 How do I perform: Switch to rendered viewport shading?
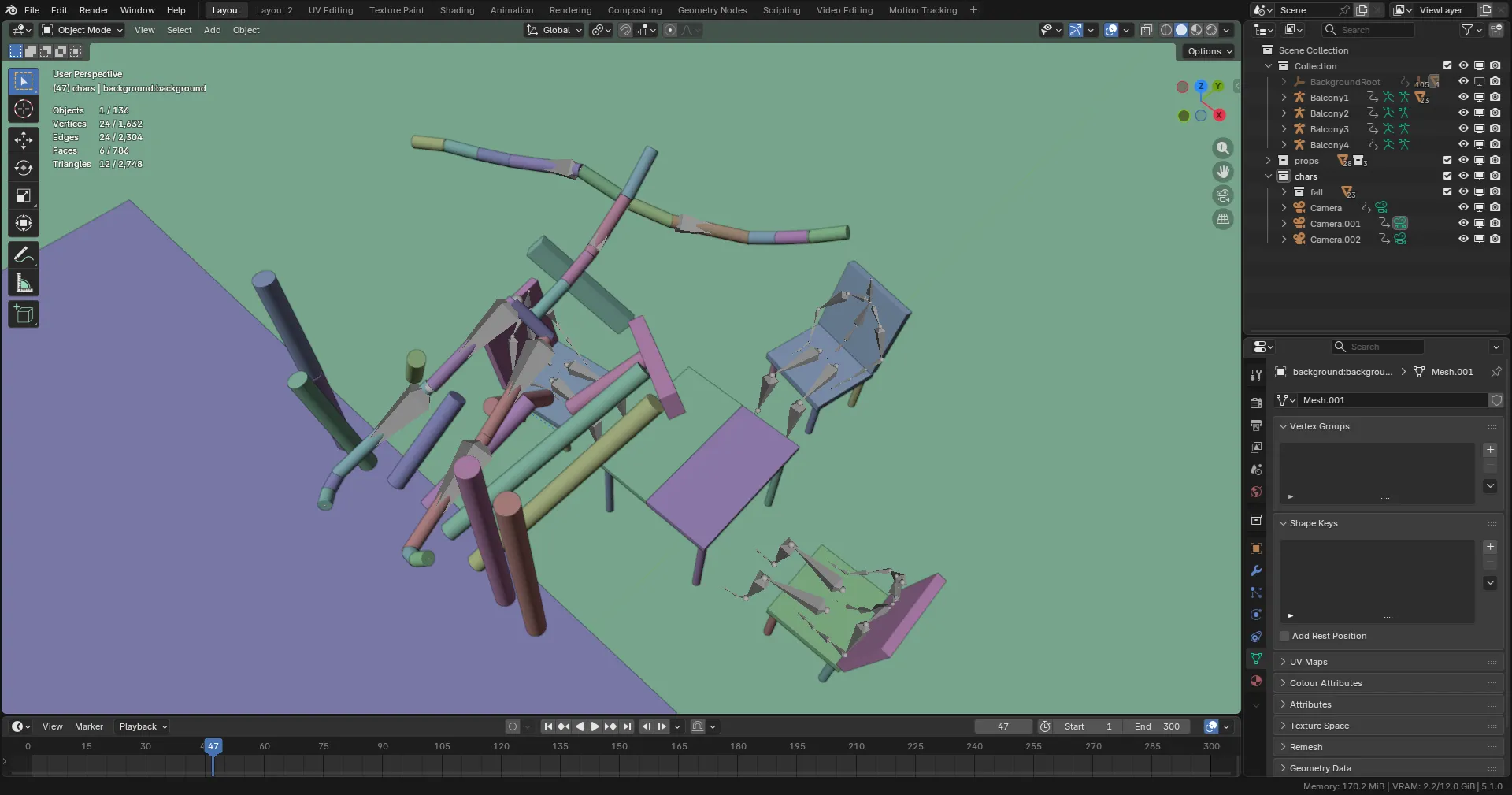coord(1211,30)
